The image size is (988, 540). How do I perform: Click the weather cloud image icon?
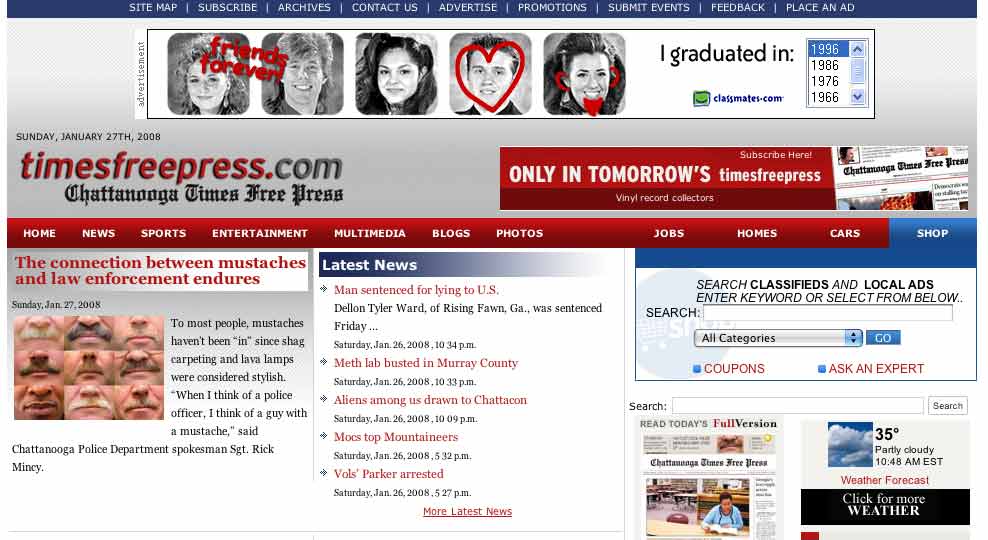tap(850, 444)
